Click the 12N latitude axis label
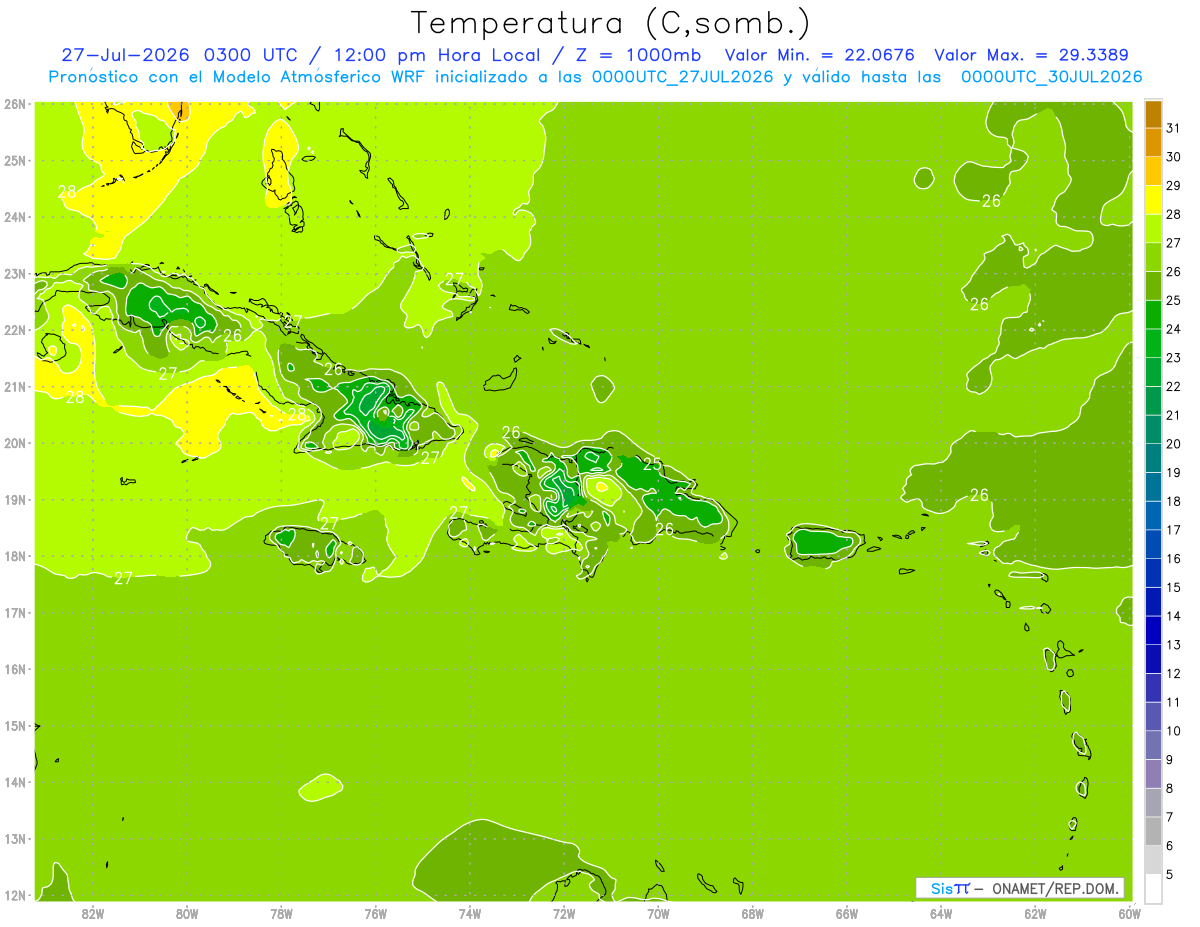The height and width of the screenshot is (927, 1200). coord(15,895)
